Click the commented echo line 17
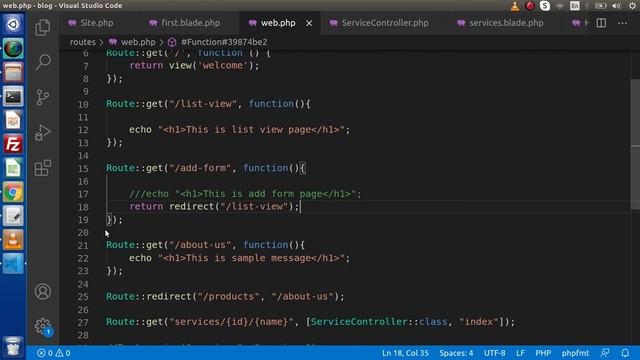640x360 pixels. click(x=245, y=194)
